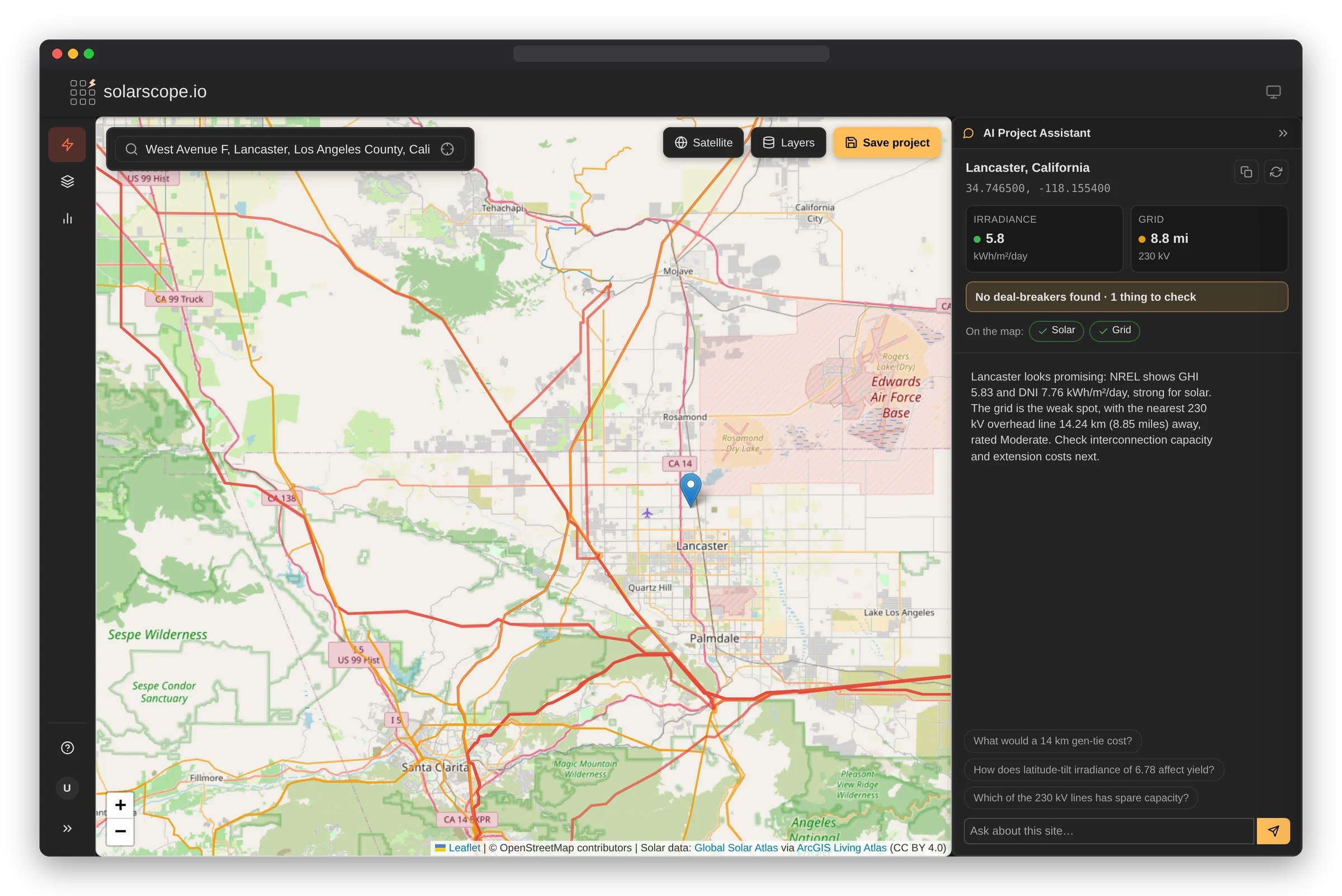Open the help question-mark icon
1342x896 pixels.
tap(68, 748)
